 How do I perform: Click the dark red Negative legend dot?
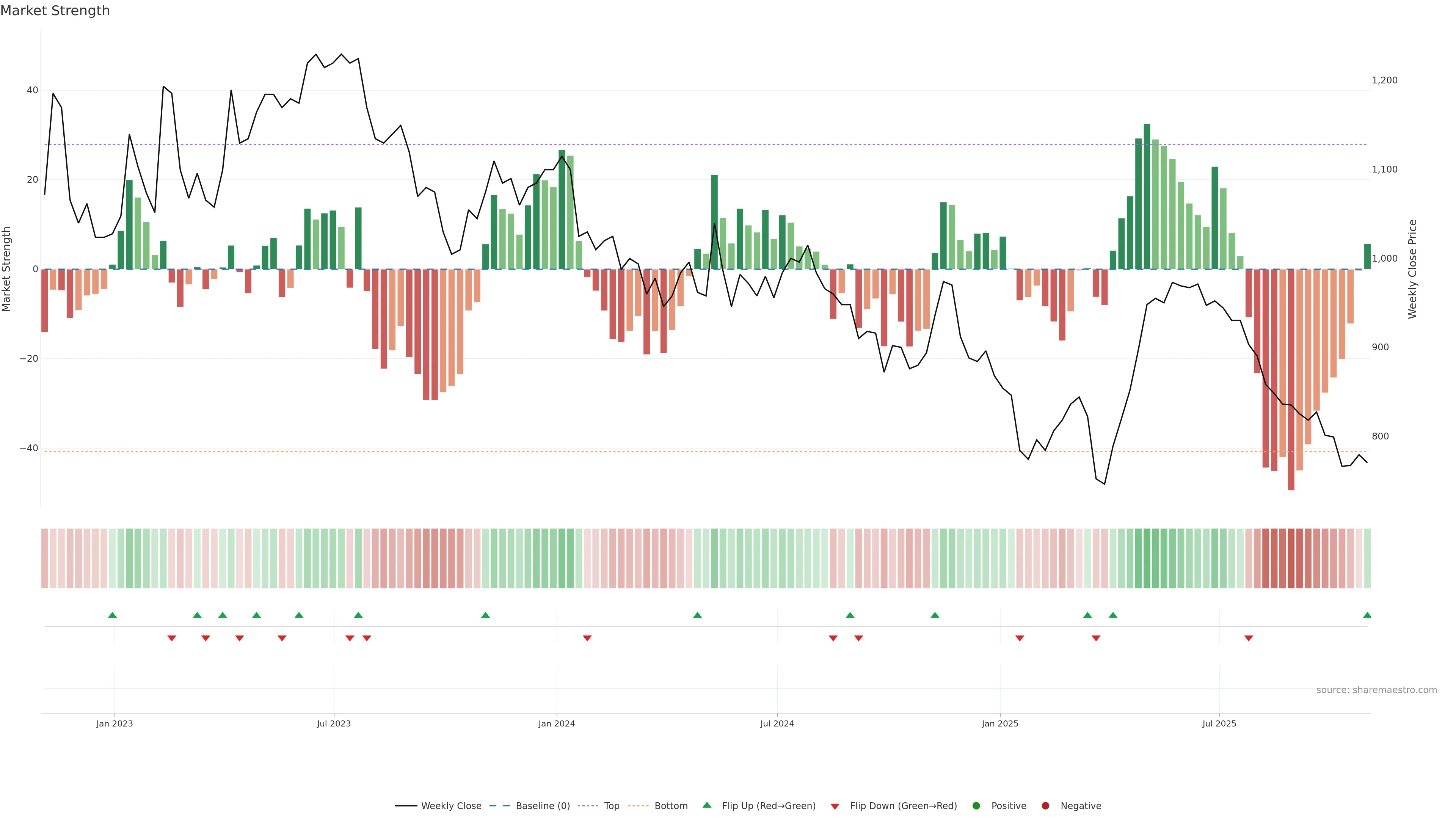pos(1045,806)
